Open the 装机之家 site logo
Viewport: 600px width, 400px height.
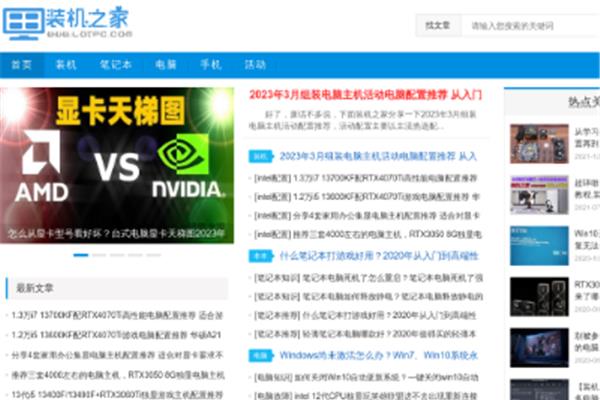tap(67, 23)
